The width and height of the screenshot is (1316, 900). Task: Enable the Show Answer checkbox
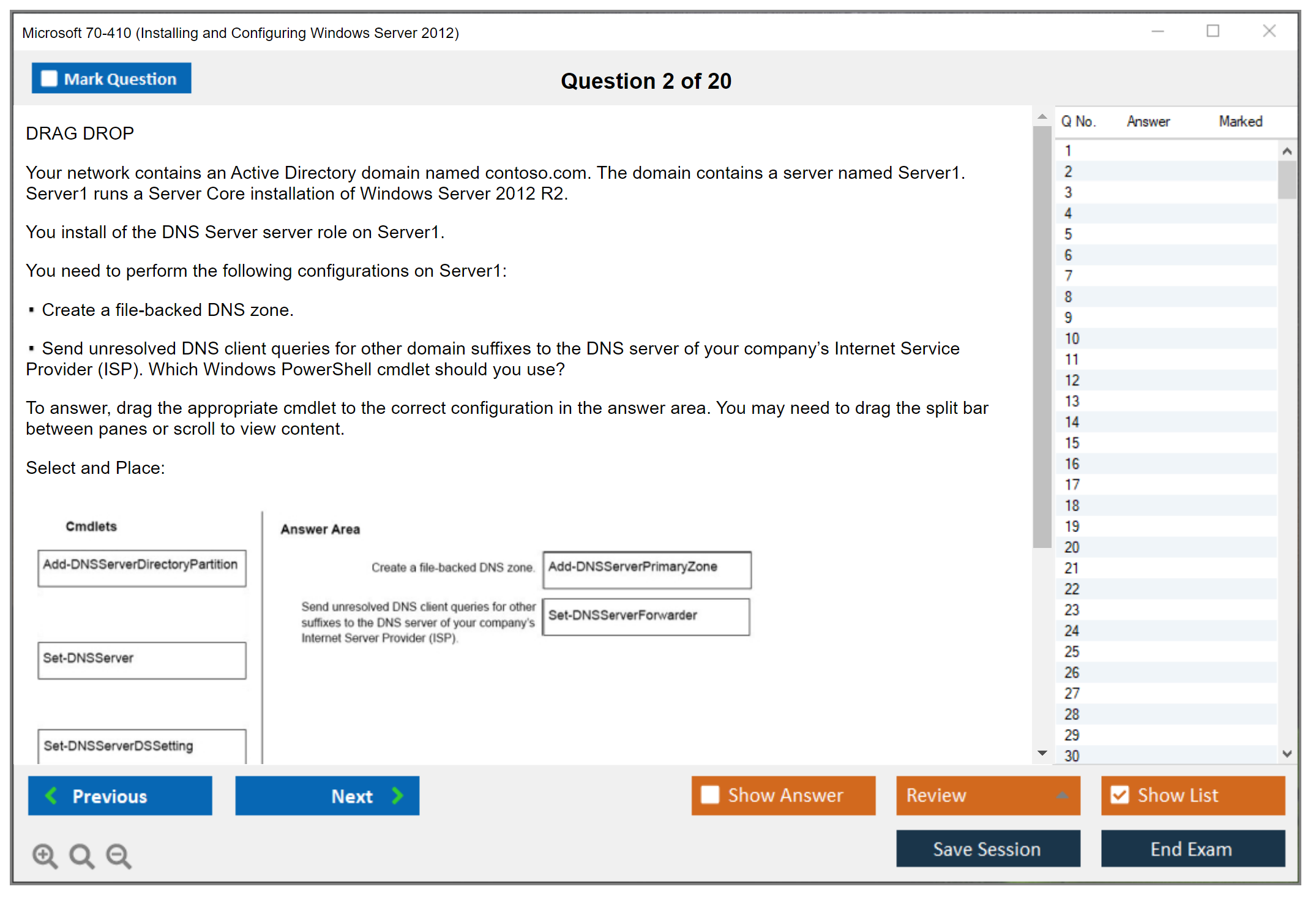click(x=710, y=795)
